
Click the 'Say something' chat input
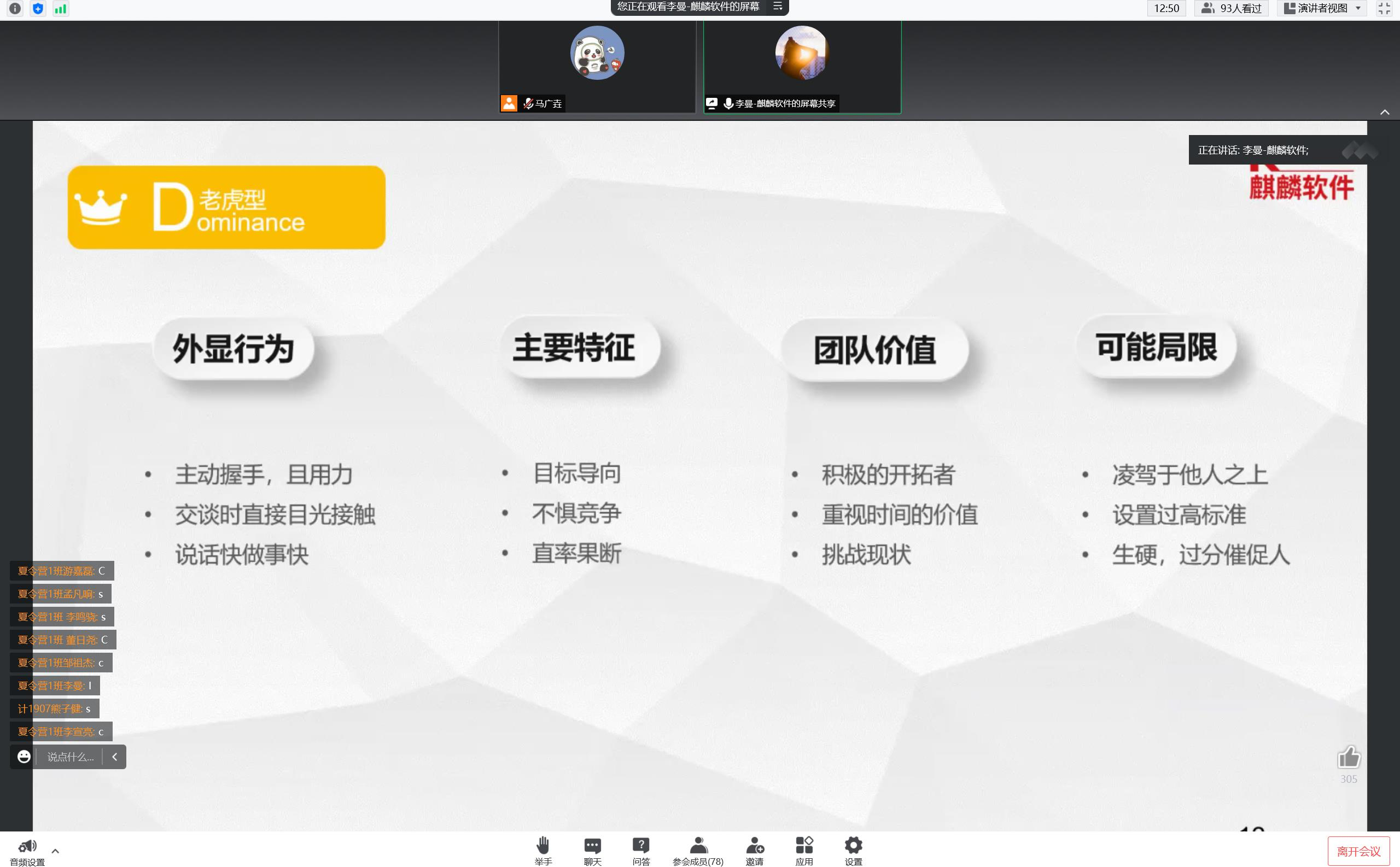pos(70,757)
